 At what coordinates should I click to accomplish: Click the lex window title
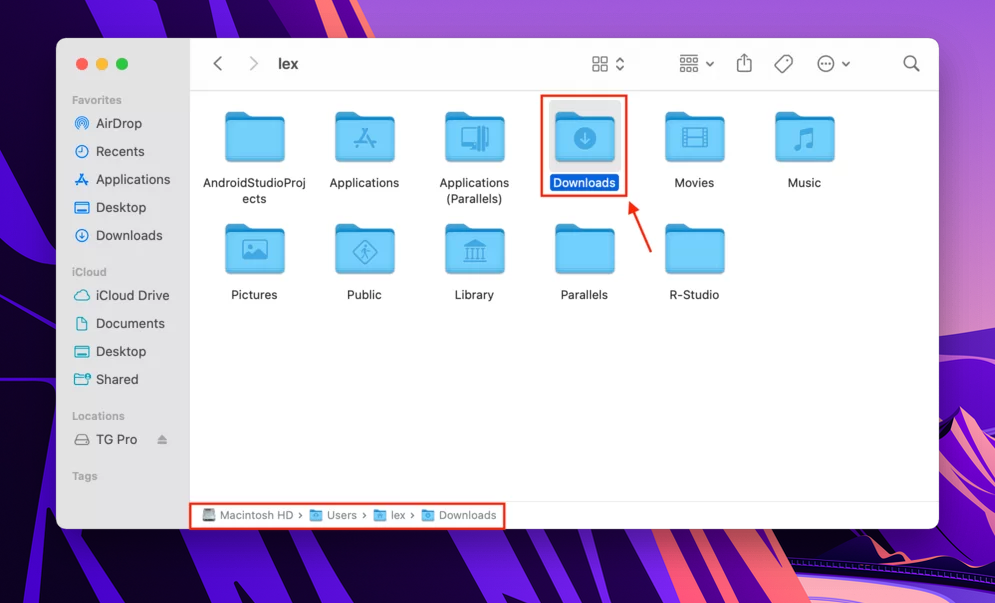point(288,63)
